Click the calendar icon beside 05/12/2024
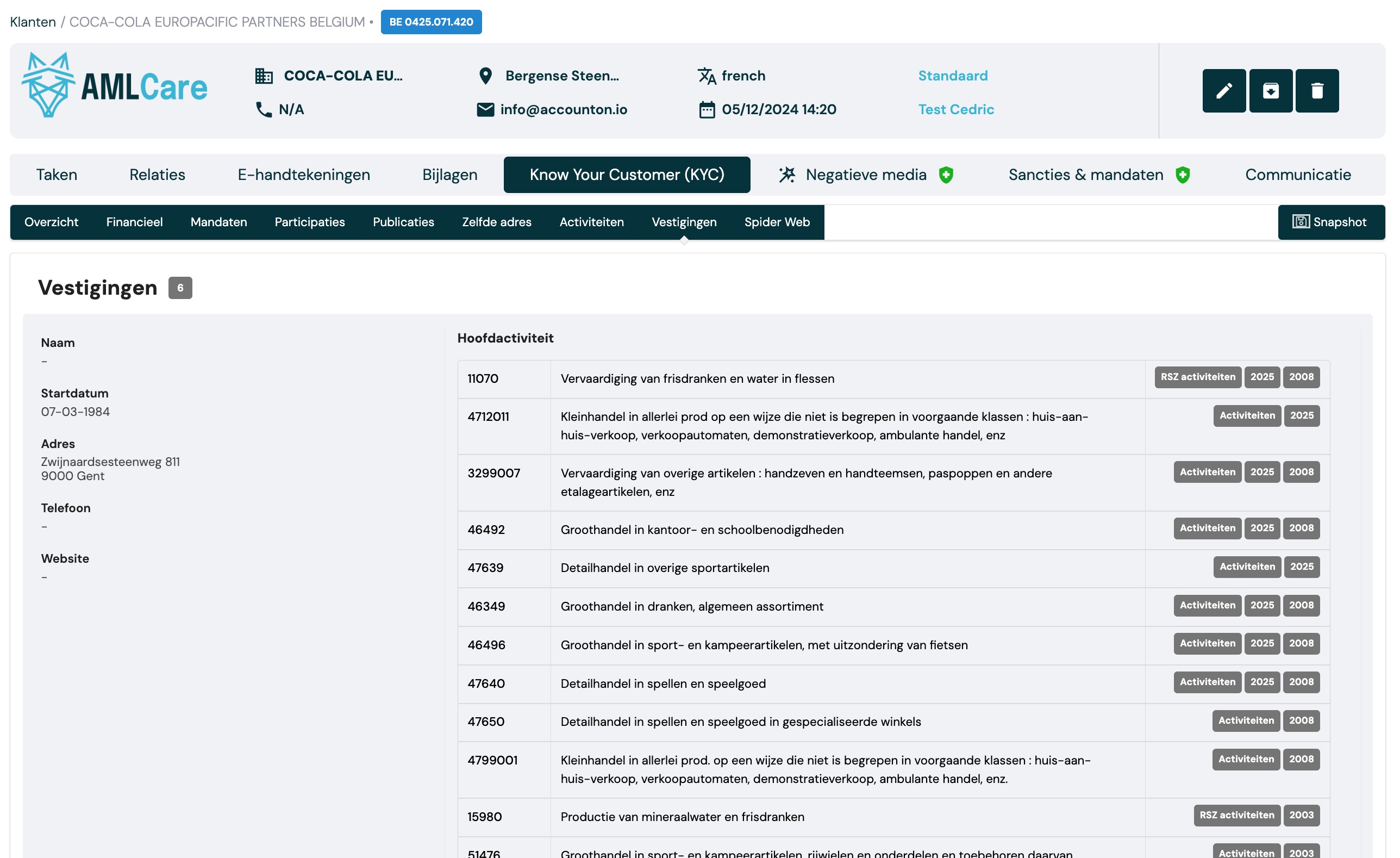This screenshot has height=858, width=1400. [707, 110]
